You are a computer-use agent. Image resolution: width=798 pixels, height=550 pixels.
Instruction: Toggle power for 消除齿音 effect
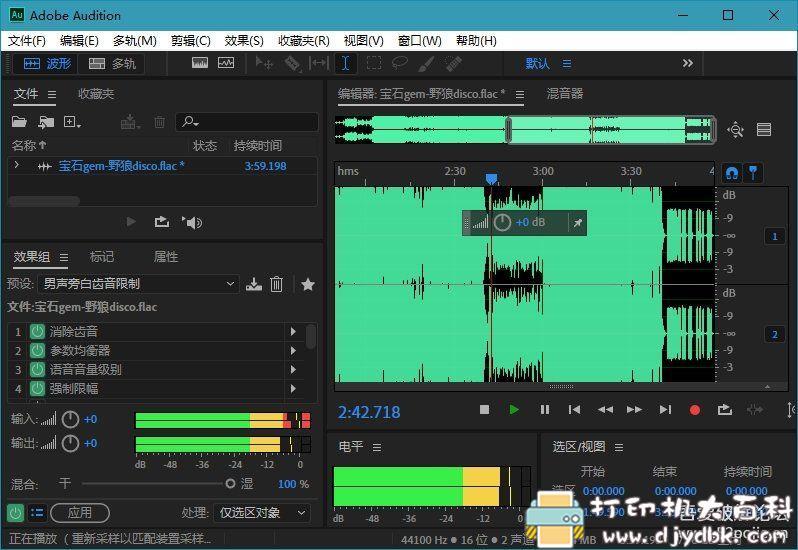pyautogui.click(x=37, y=332)
